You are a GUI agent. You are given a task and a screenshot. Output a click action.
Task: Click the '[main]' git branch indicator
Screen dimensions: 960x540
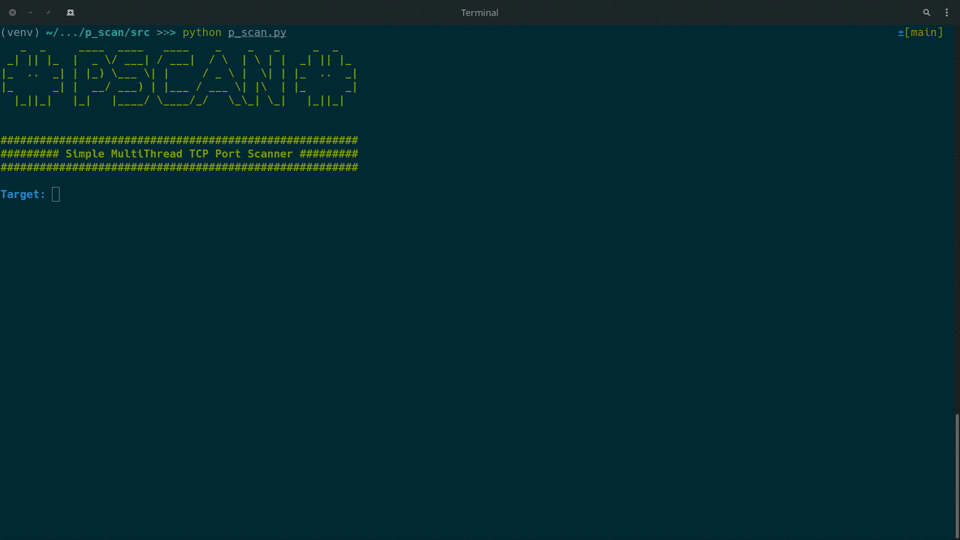[x=923, y=32]
